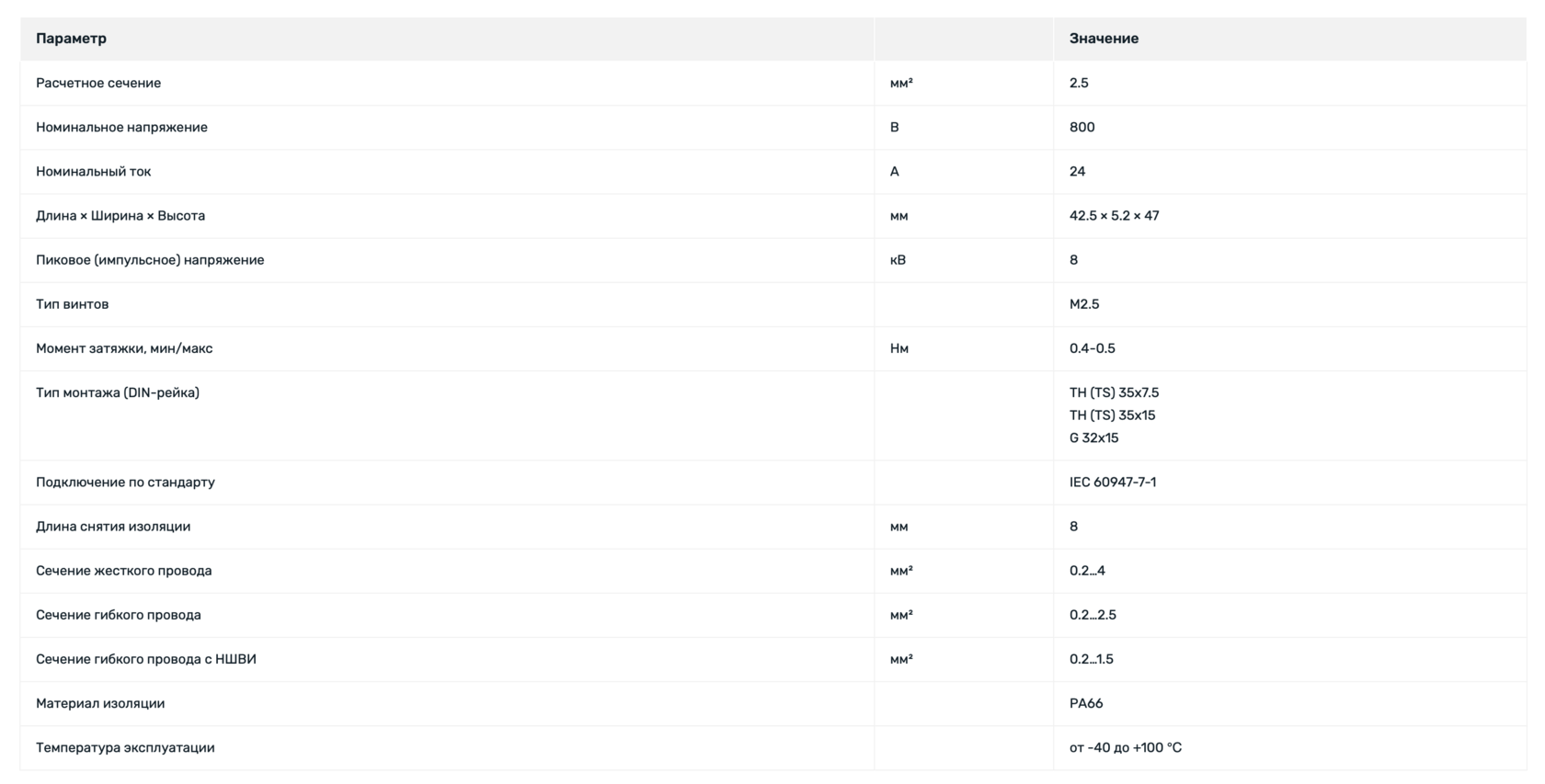Click the standard "IEC 60947-7-1" value
1545x784 pixels.
[x=1113, y=482]
